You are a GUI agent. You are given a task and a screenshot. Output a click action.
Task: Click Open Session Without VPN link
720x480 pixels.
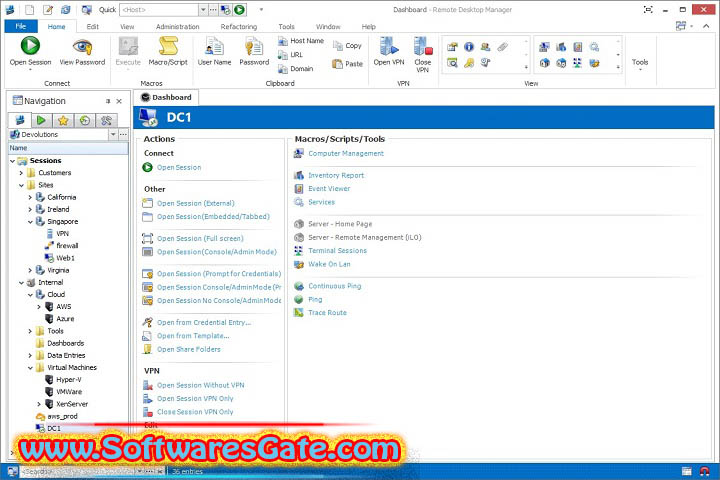(201, 385)
